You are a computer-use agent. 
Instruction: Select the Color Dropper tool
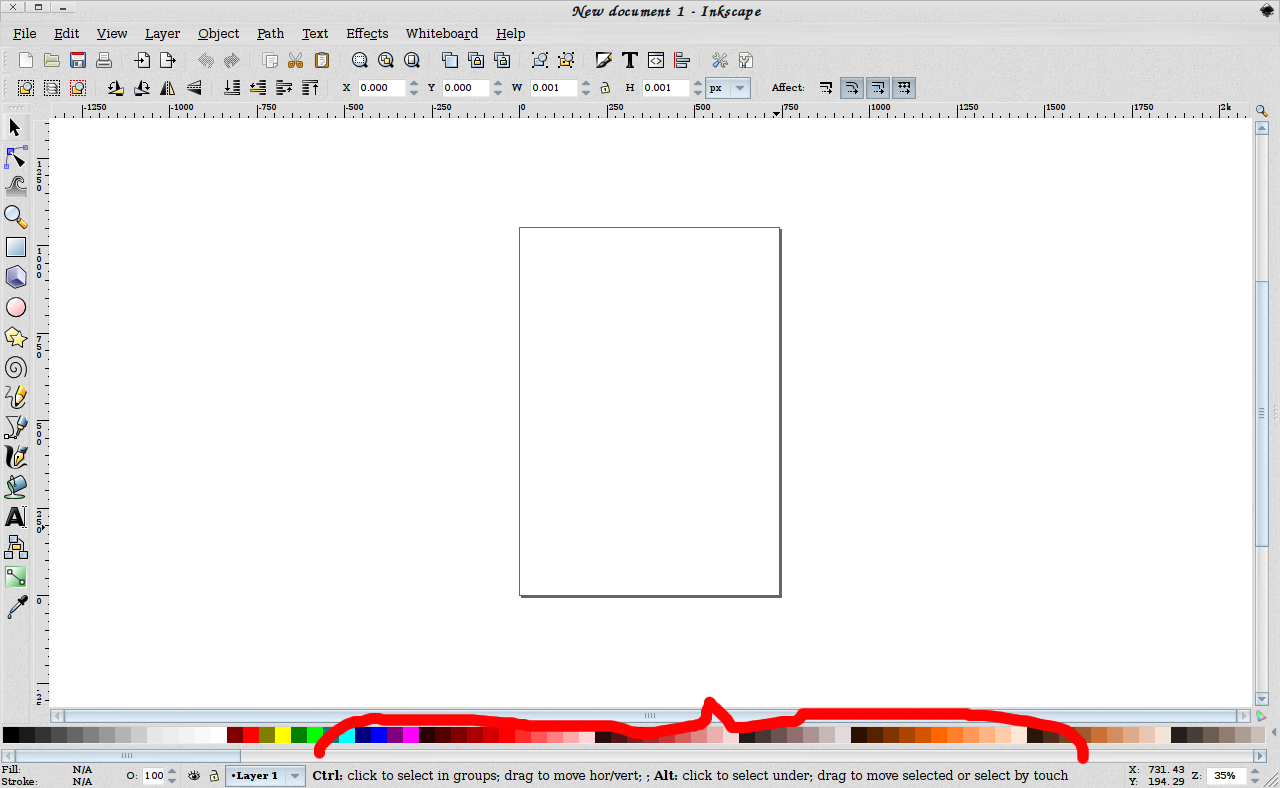(16, 607)
